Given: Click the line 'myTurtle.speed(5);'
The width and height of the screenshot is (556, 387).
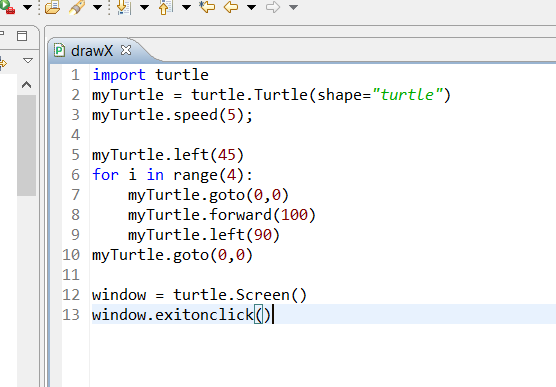Looking at the screenshot, I should (x=172, y=115).
